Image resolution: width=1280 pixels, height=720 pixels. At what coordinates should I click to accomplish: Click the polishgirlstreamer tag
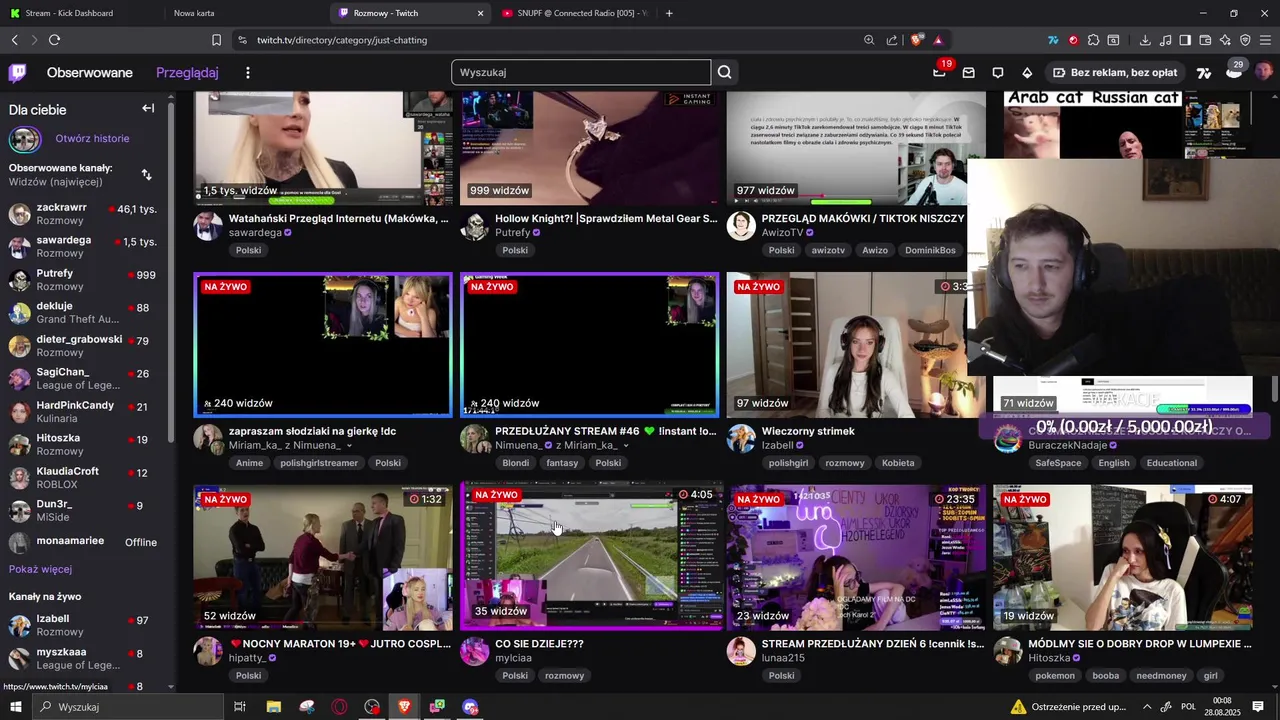(319, 463)
